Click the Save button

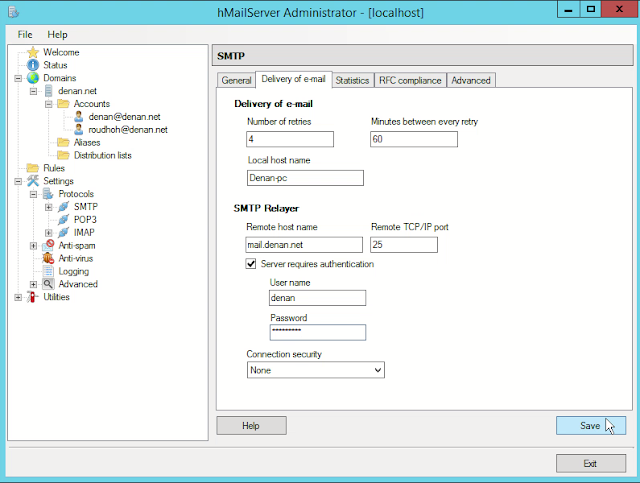pos(591,425)
